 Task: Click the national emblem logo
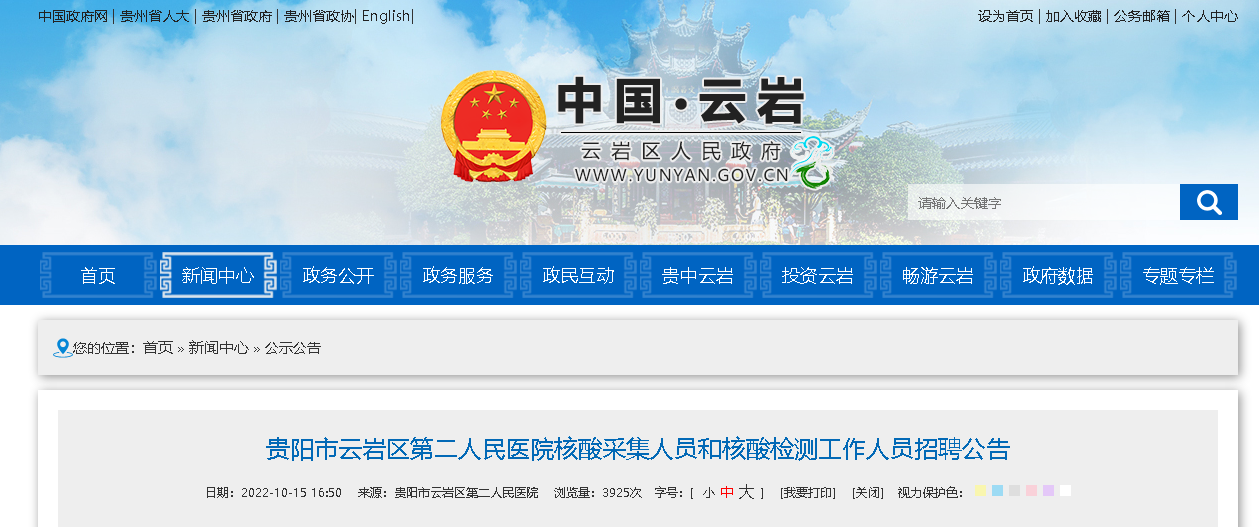[494, 128]
